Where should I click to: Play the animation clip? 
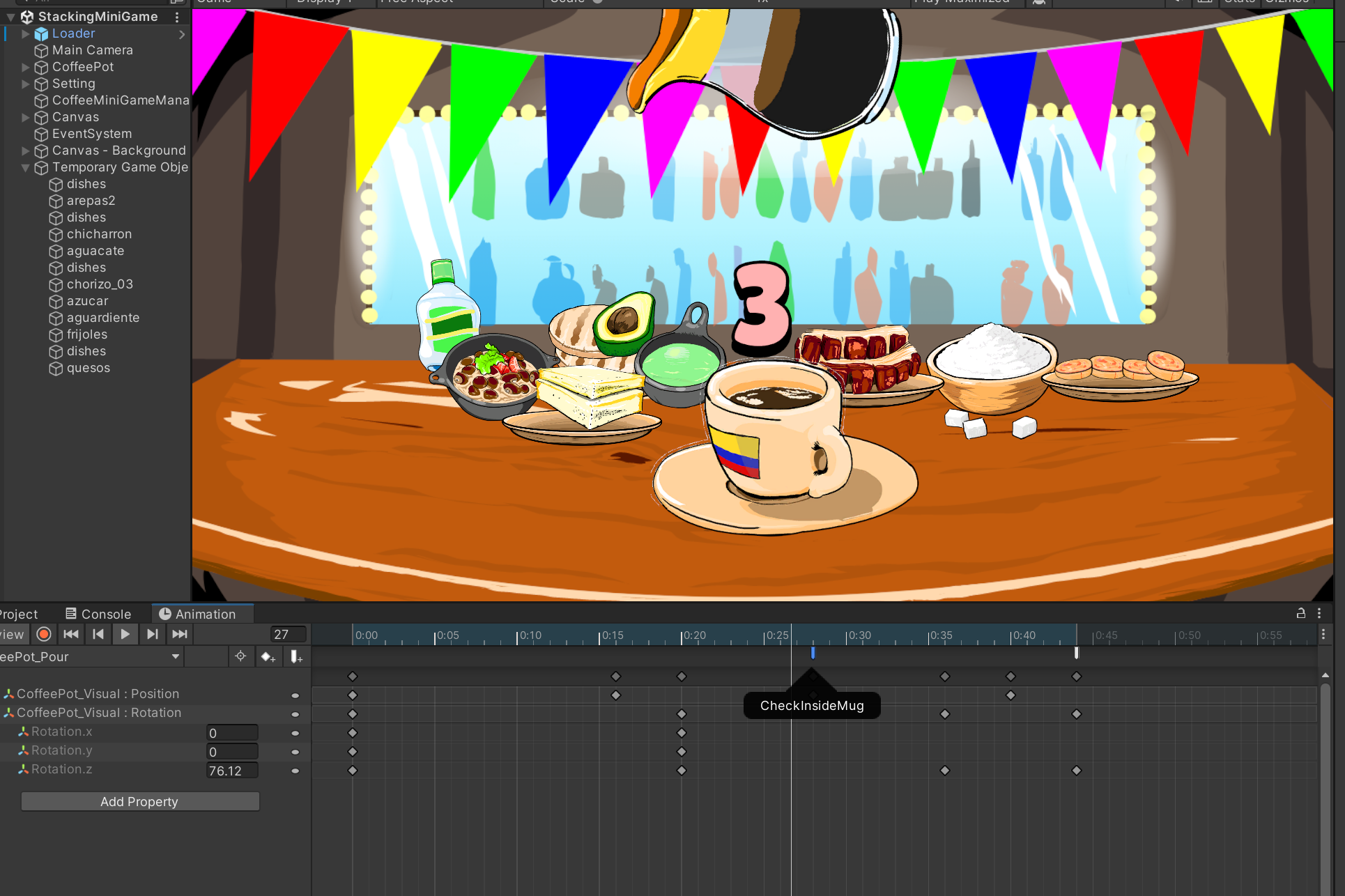125,634
